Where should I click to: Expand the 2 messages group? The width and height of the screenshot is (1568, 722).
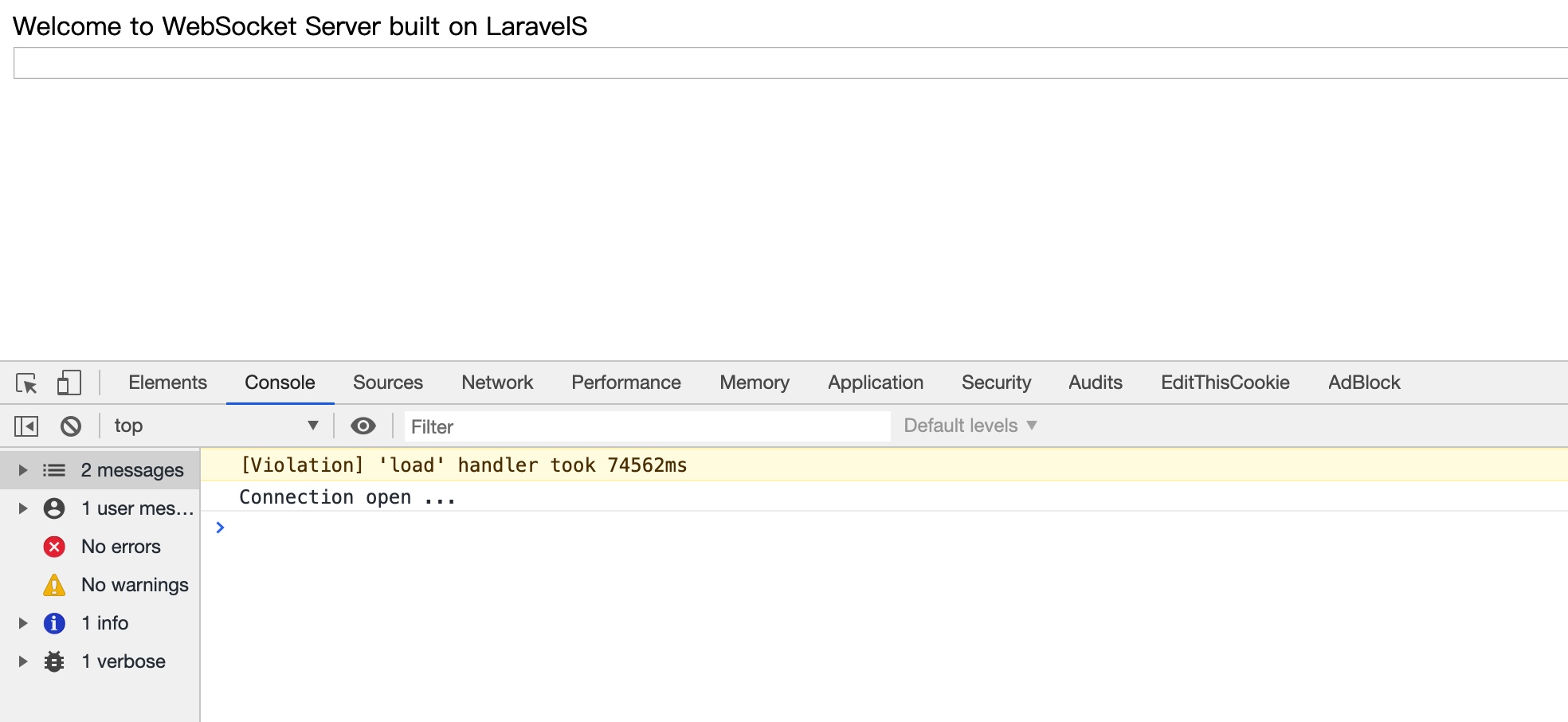(x=23, y=470)
